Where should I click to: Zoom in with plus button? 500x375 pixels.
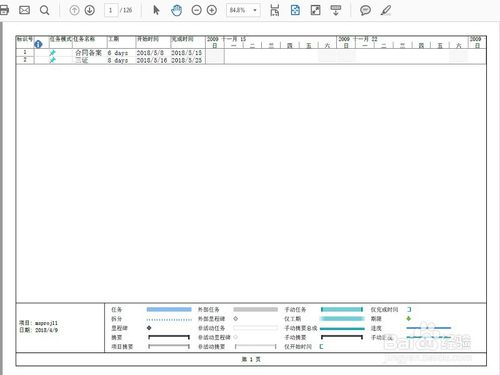tap(212, 10)
